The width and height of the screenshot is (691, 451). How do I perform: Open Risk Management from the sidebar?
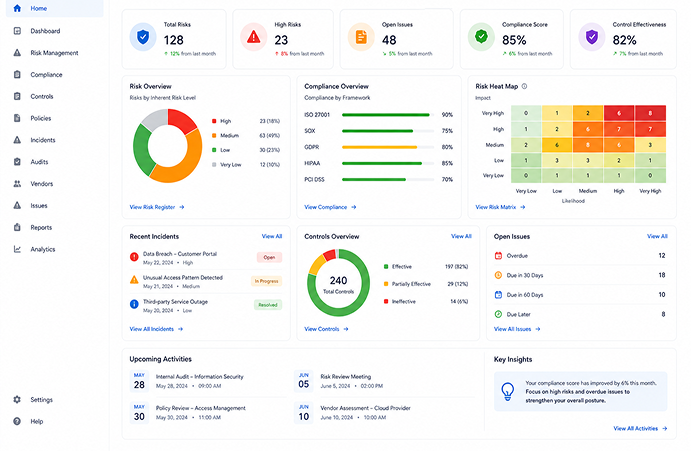(x=54, y=53)
